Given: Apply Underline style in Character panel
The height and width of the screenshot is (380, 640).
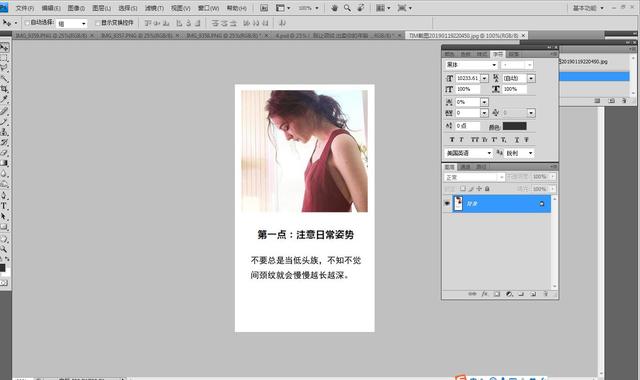Looking at the screenshot, I should 517,140.
